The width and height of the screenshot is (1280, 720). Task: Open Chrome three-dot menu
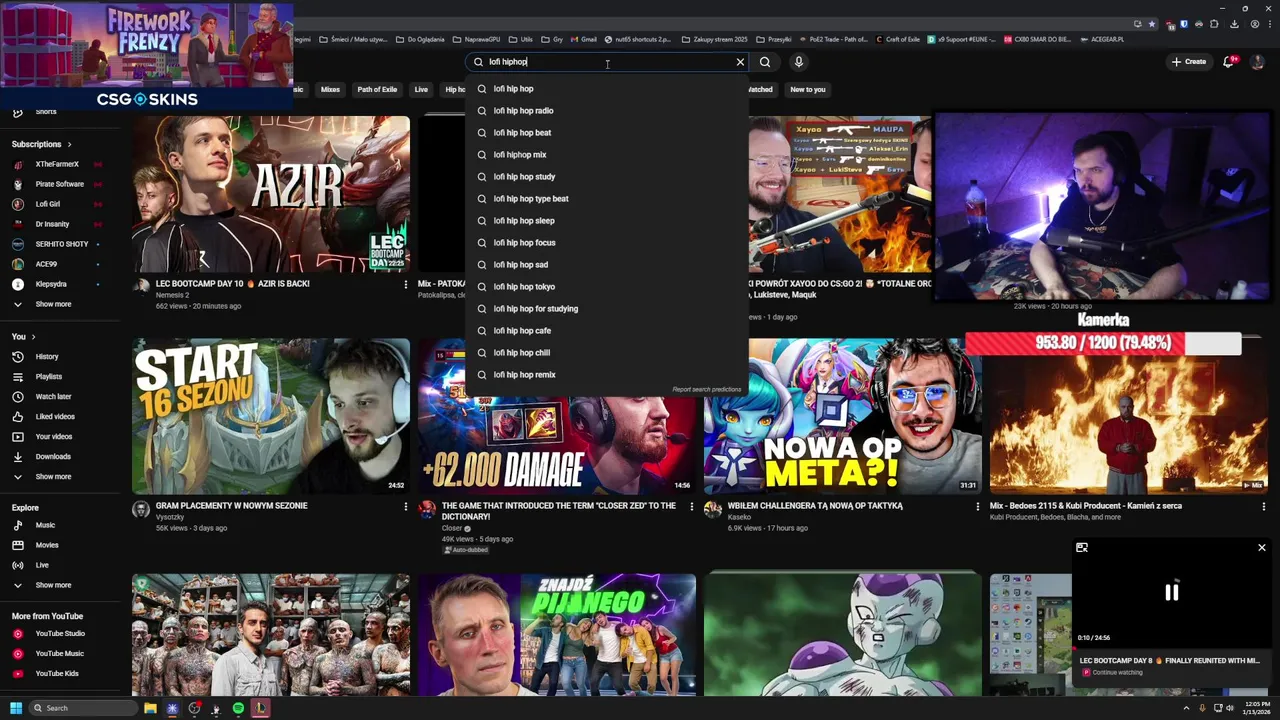pos(1268,24)
